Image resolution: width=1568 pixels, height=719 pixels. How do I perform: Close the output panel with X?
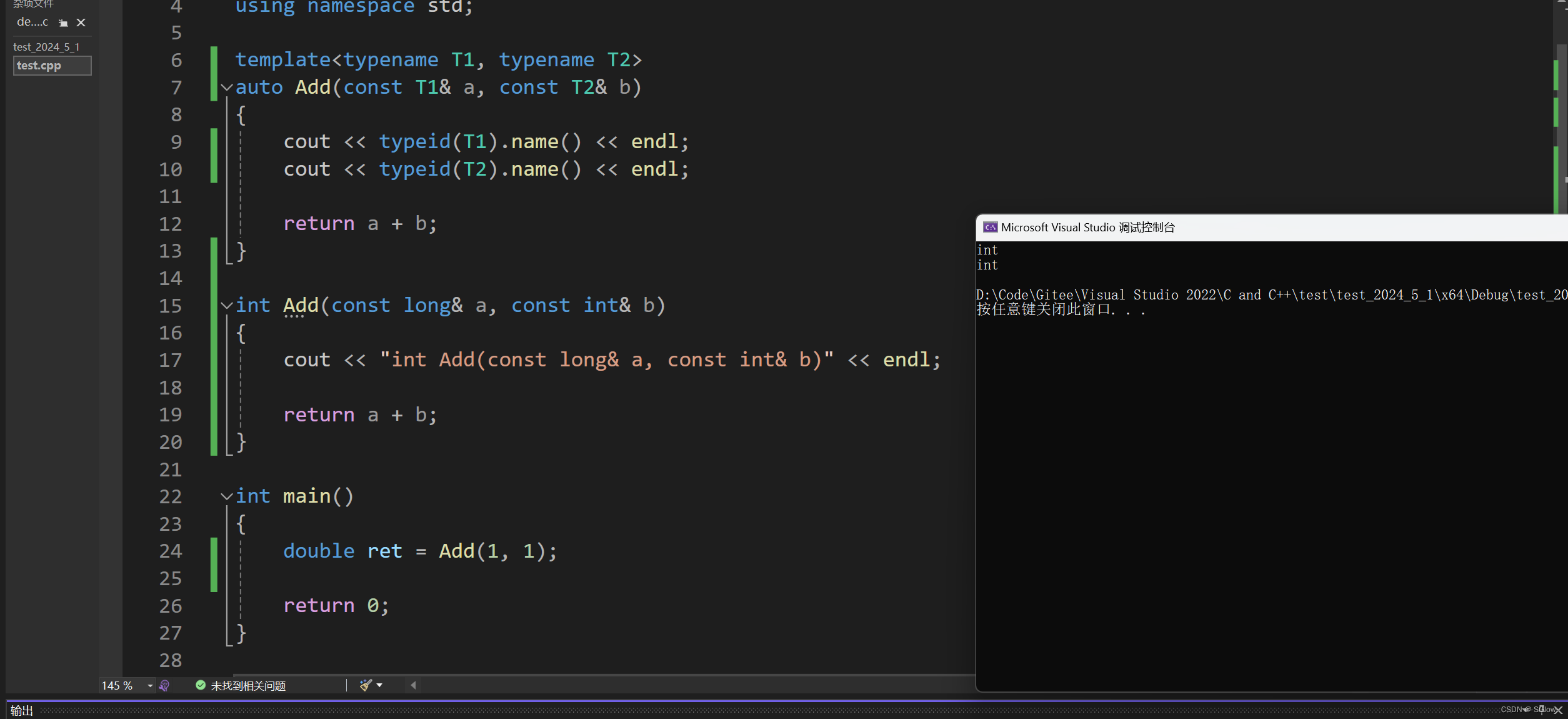[1558, 710]
